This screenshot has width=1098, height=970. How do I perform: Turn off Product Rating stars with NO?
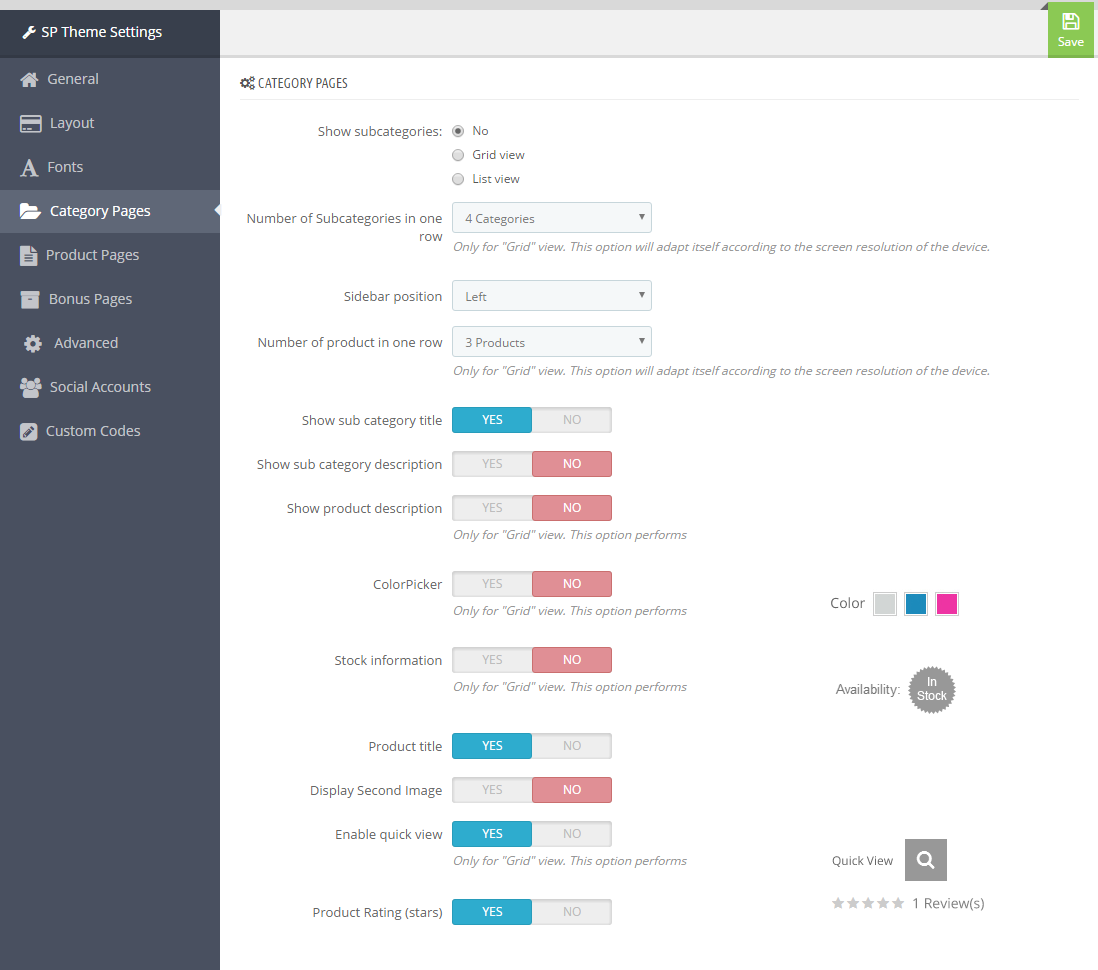[571, 913]
